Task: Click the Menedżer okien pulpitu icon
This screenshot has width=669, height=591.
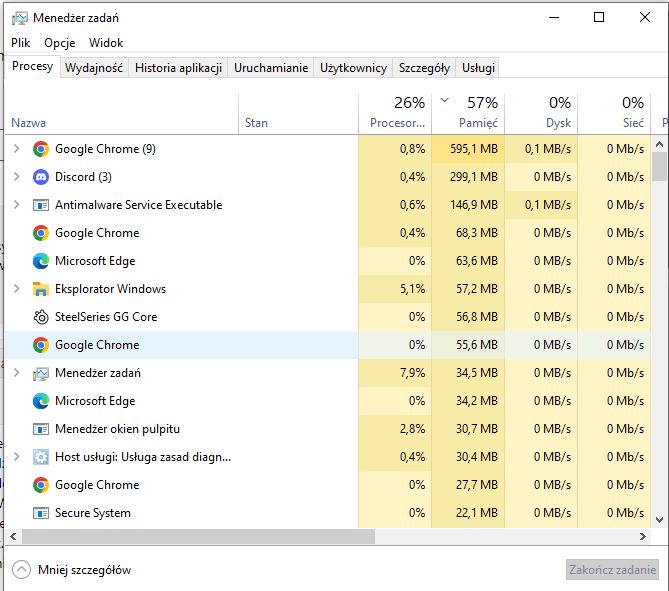Action: 41,429
